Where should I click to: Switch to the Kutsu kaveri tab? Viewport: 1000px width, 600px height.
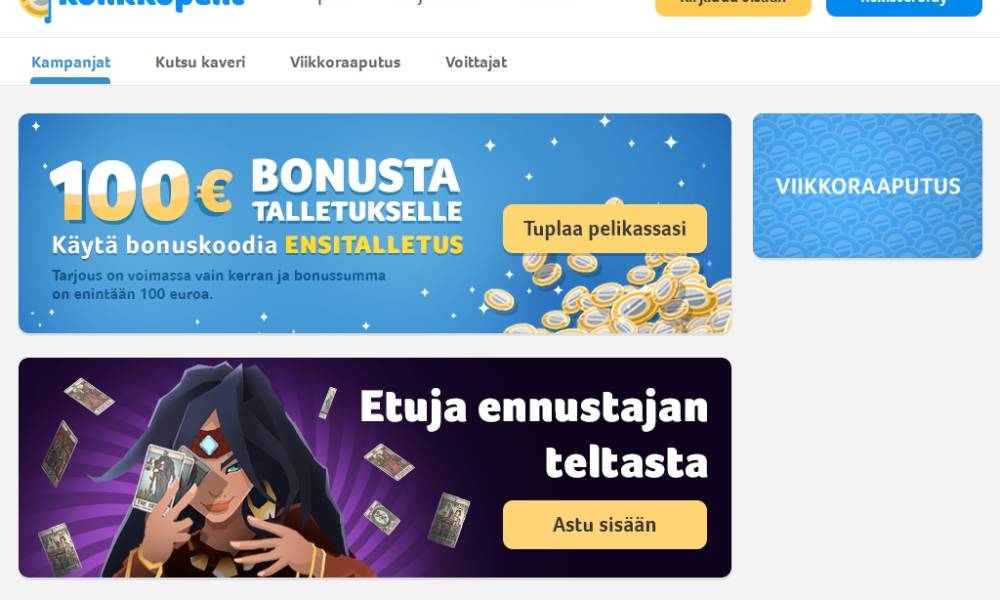point(200,62)
